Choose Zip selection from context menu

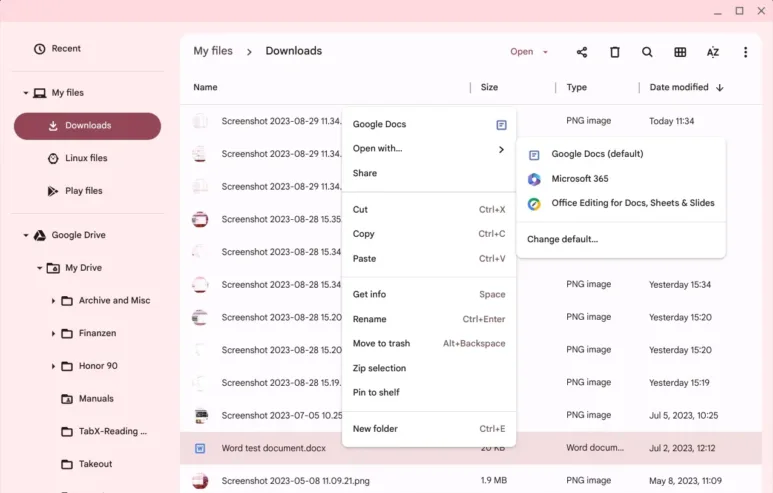(x=379, y=368)
